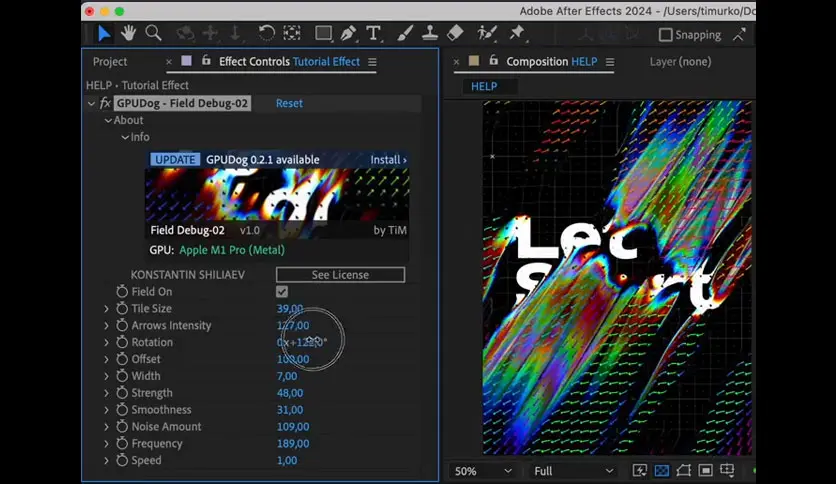
Task: Click the Strength stopwatch icon
Action: click(122, 392)
